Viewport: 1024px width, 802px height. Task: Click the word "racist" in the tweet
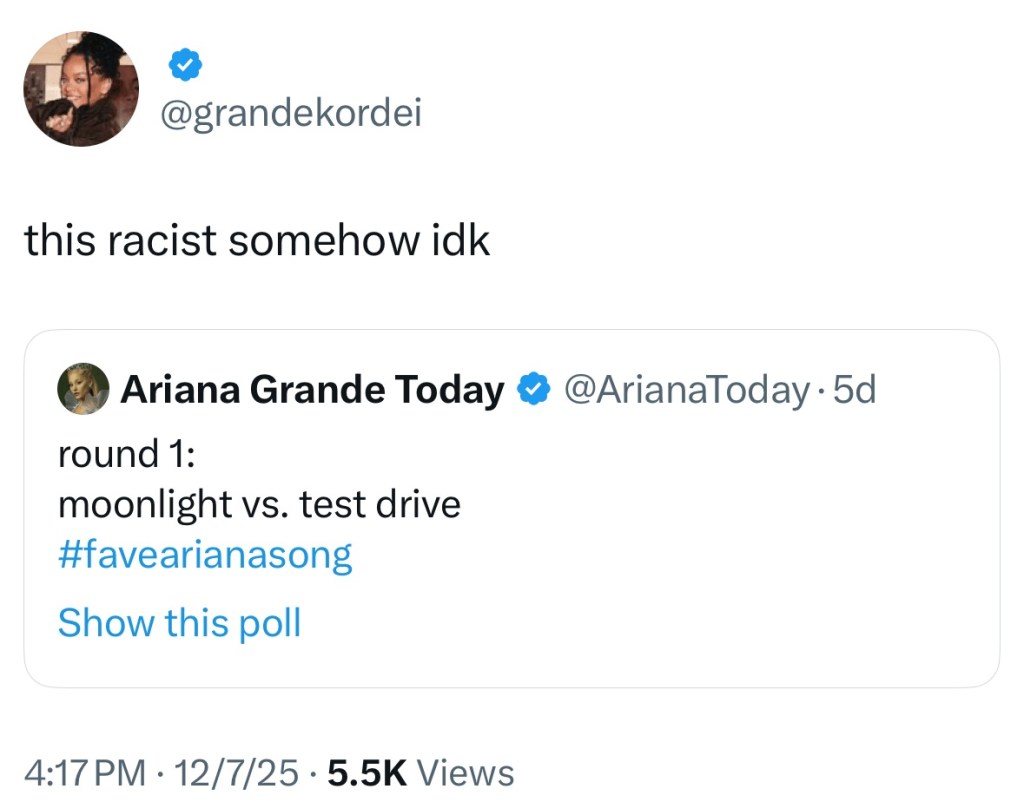174,240
